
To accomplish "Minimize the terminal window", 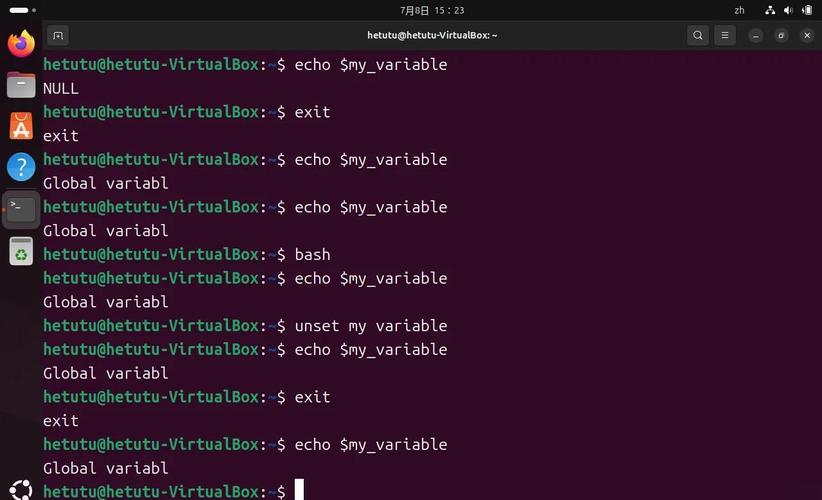I will [x=756, y=35].
